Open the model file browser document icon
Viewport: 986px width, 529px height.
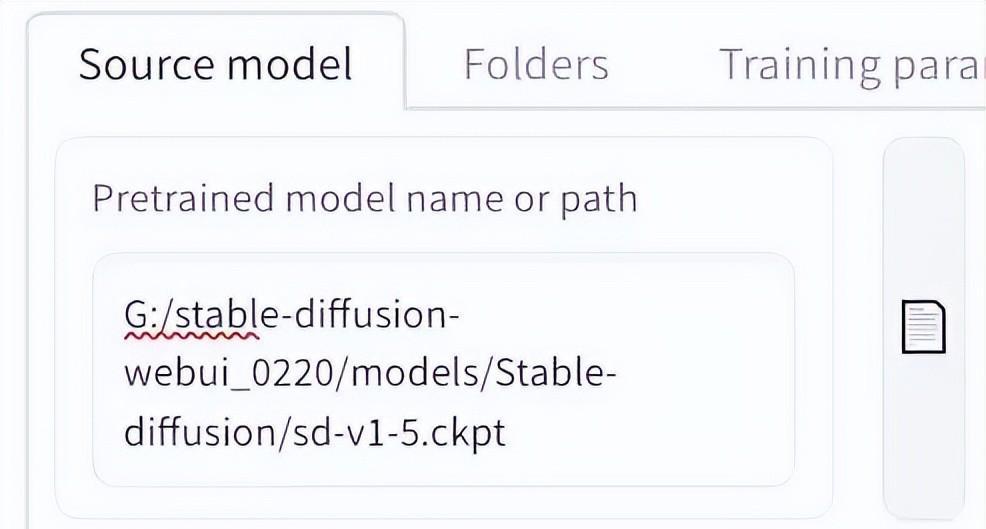[x=924, y=326]
